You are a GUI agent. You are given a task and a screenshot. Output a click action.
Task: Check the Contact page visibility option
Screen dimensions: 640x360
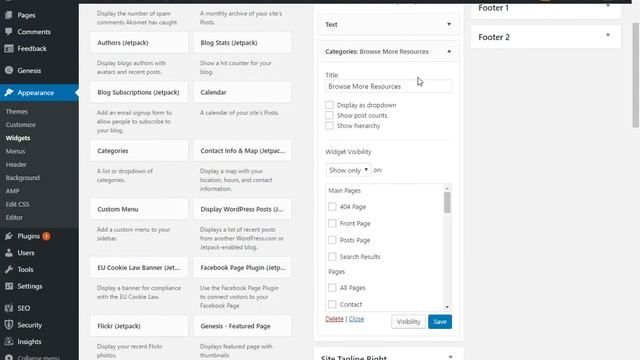click(332, 304)
